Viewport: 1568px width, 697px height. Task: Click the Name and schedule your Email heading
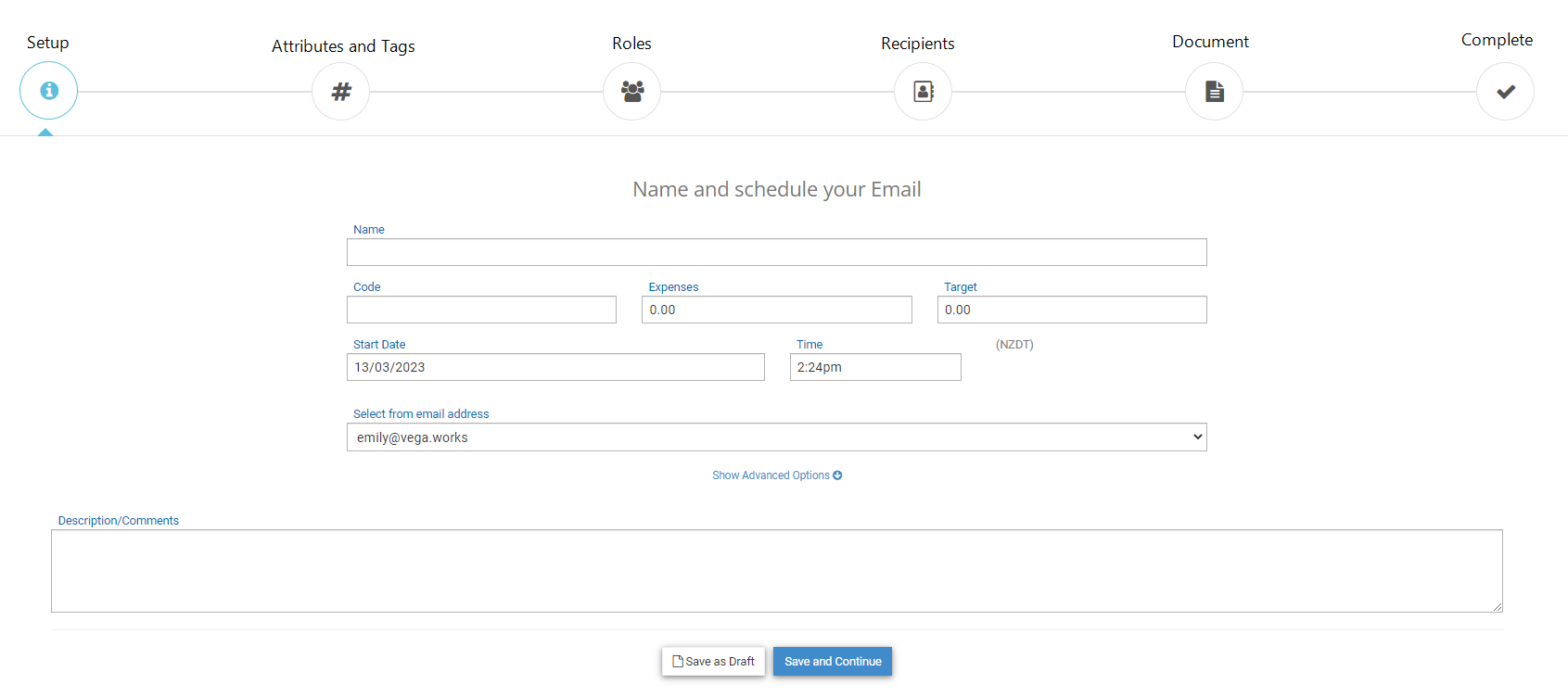777,189
